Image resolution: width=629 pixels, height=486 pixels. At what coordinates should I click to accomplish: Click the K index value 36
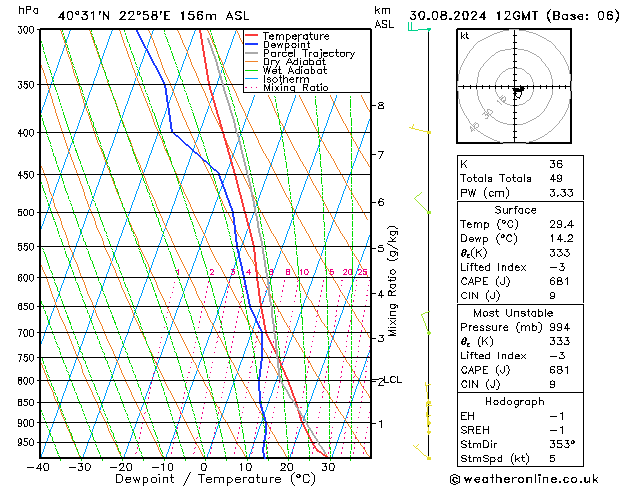coord(556,164)
